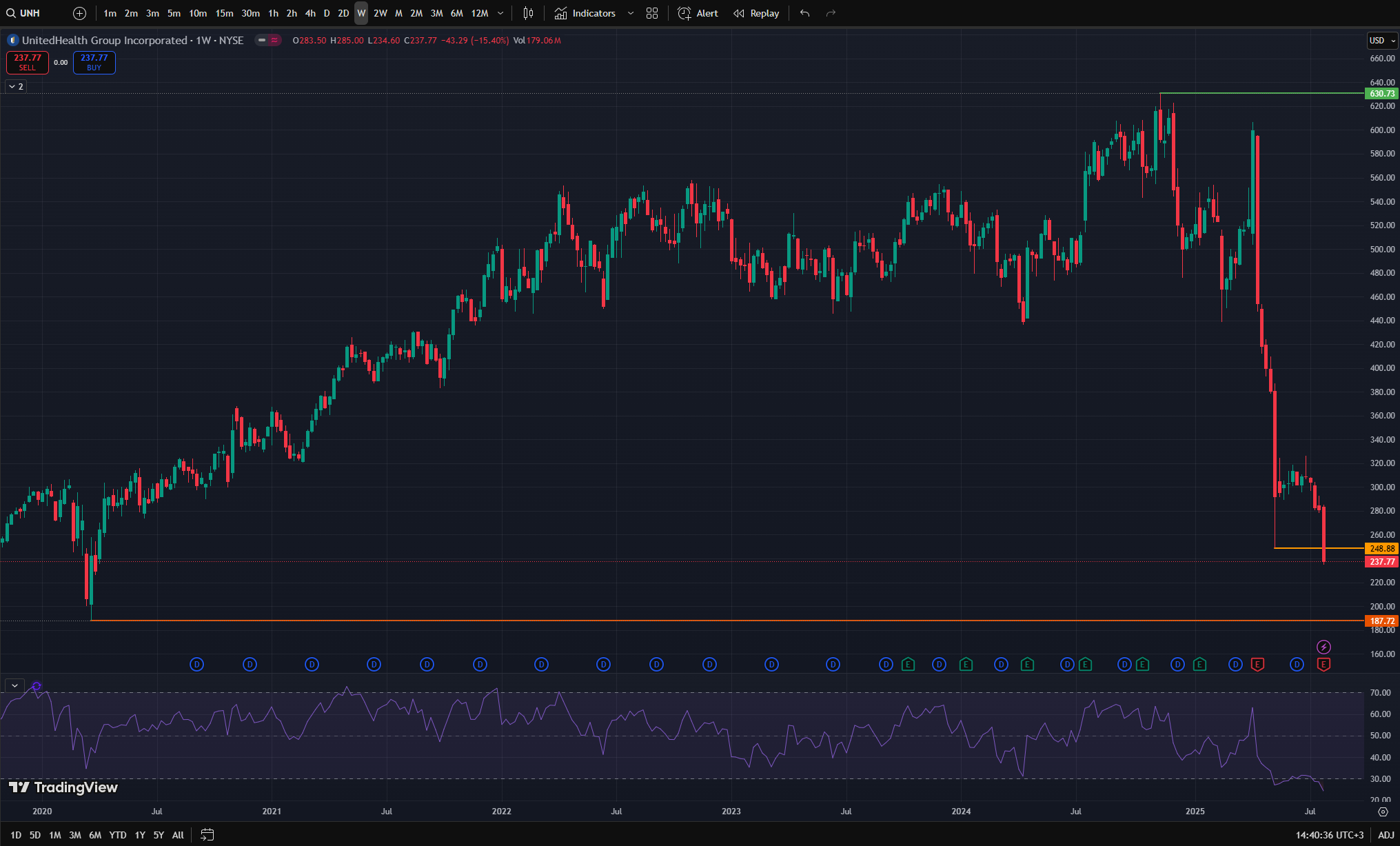Create a new Alert
Image resolution: width=1400 pixels, height=846 pixels.
tap(698, 13)
